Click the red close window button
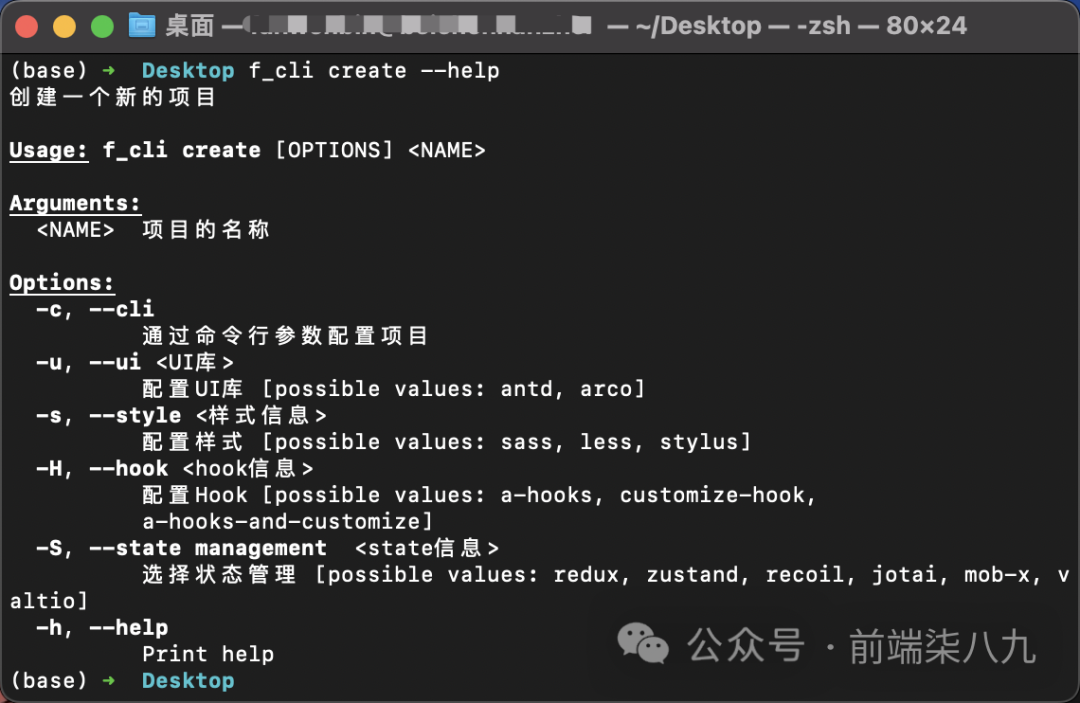1080x703 pixels. (26, 26)
